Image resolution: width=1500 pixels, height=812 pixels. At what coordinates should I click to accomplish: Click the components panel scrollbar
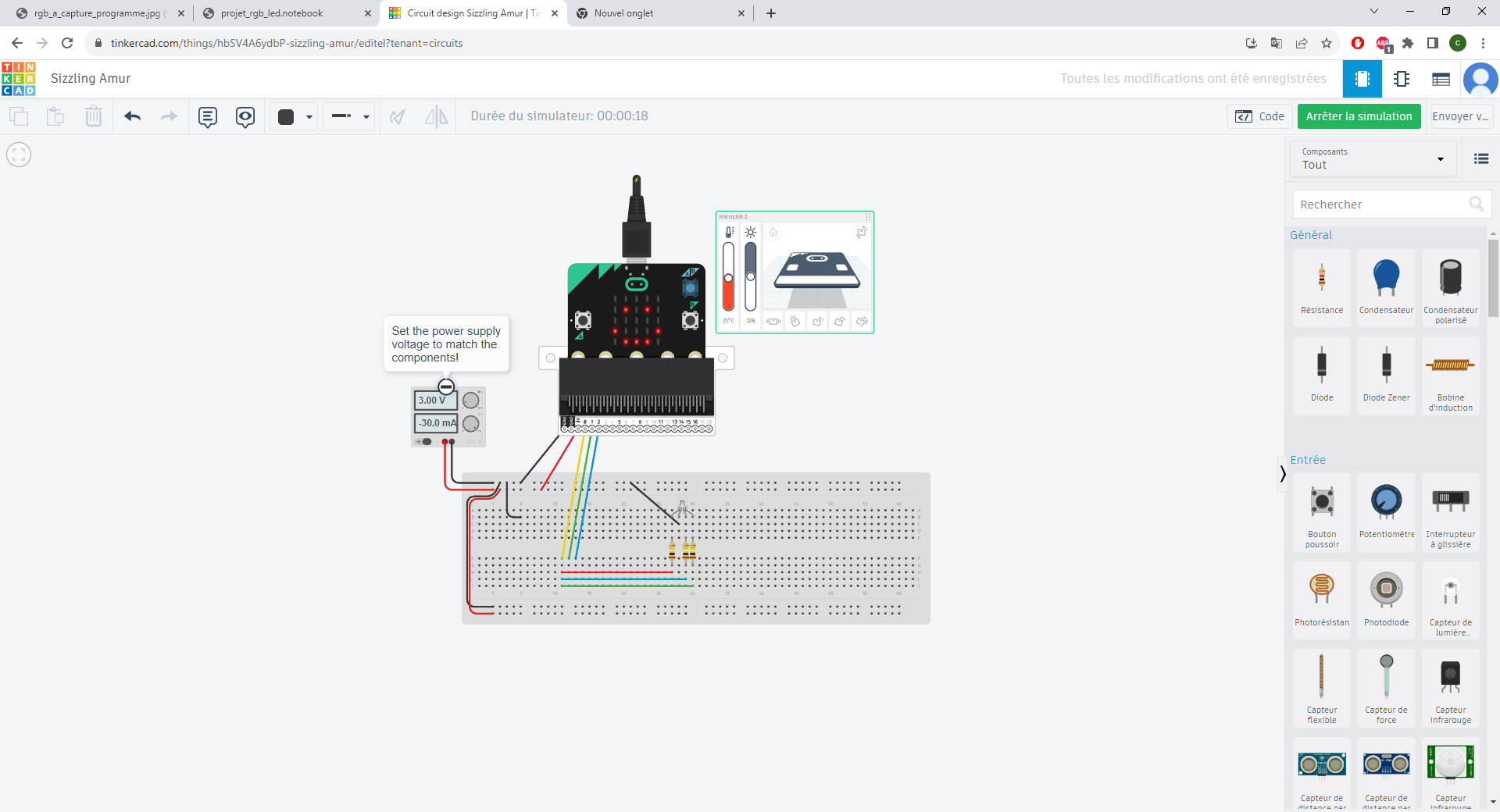[x=1493, y=277]
